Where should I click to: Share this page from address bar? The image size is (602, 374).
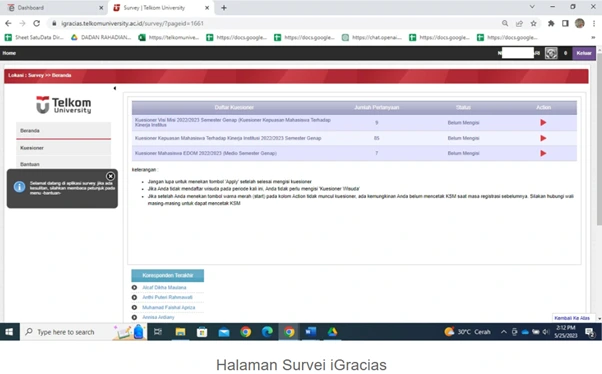click(x=519, y=23)
